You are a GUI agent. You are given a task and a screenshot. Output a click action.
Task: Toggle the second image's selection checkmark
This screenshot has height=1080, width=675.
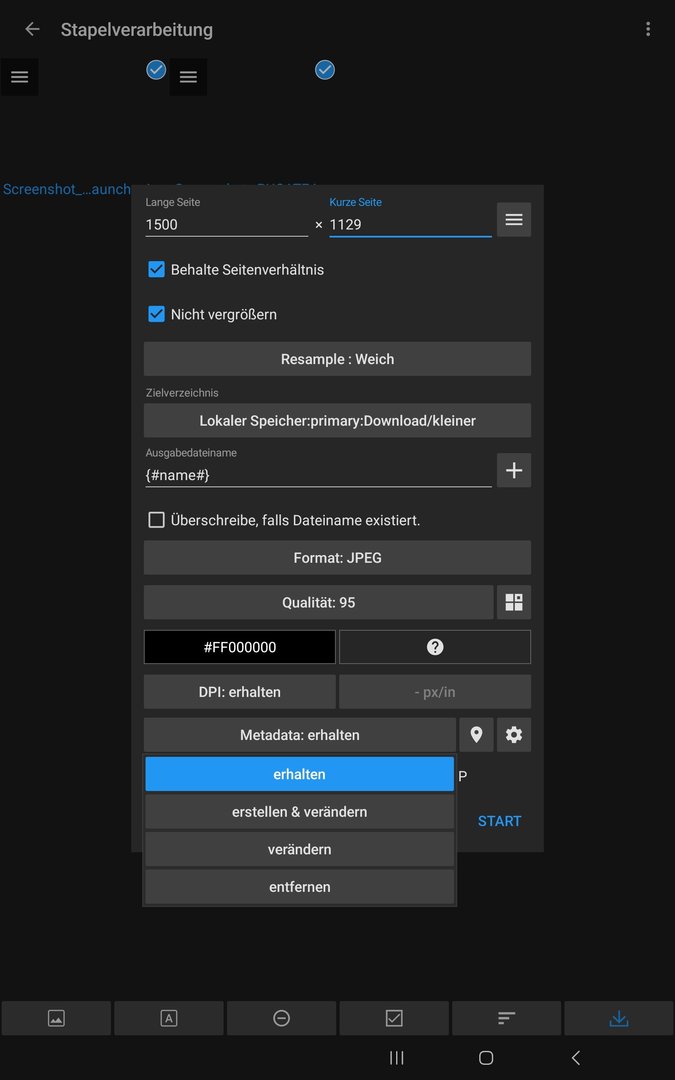click(x=324, y=70)
